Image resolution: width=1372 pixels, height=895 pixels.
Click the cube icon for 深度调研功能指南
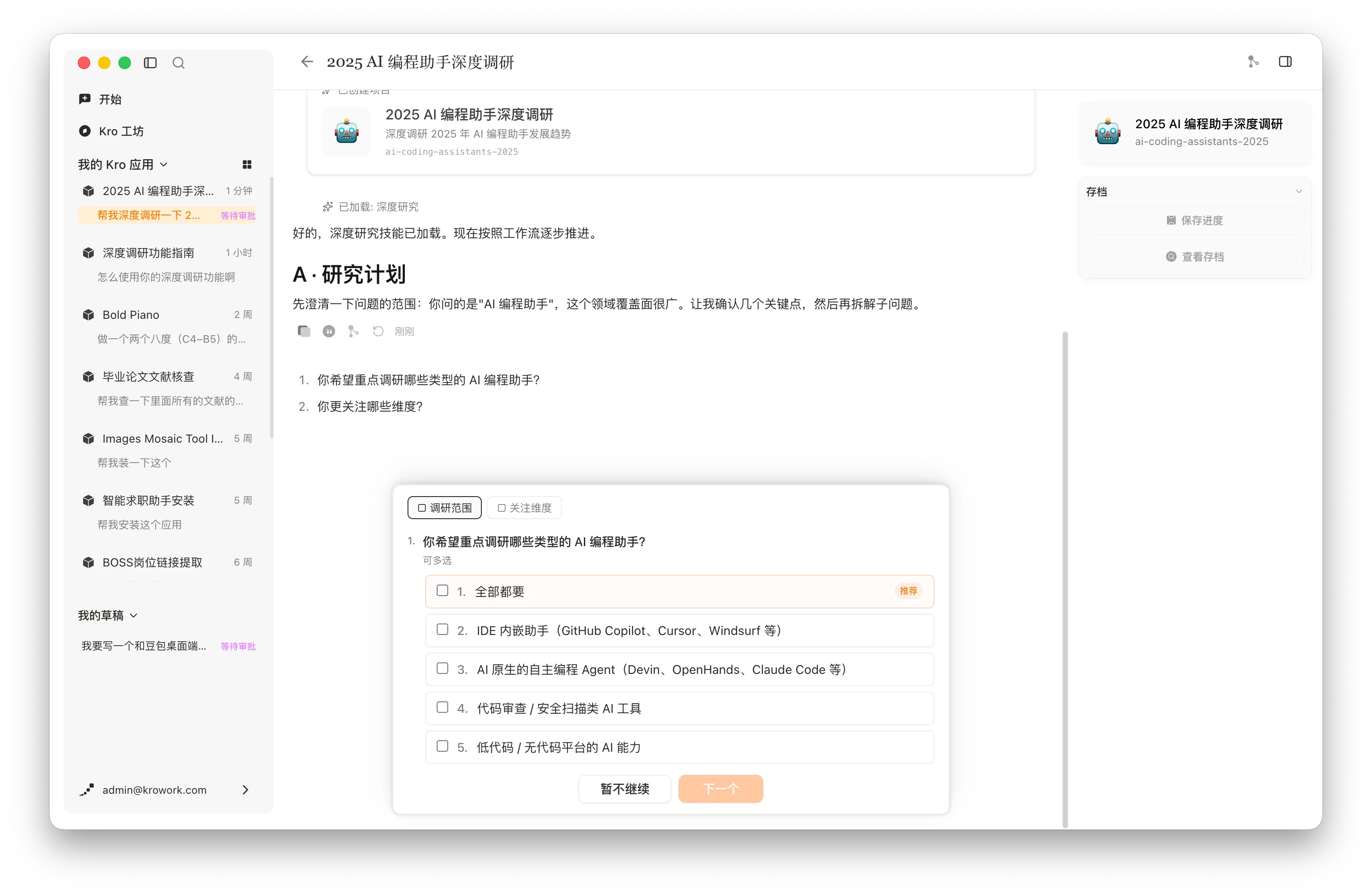(88, 252)
